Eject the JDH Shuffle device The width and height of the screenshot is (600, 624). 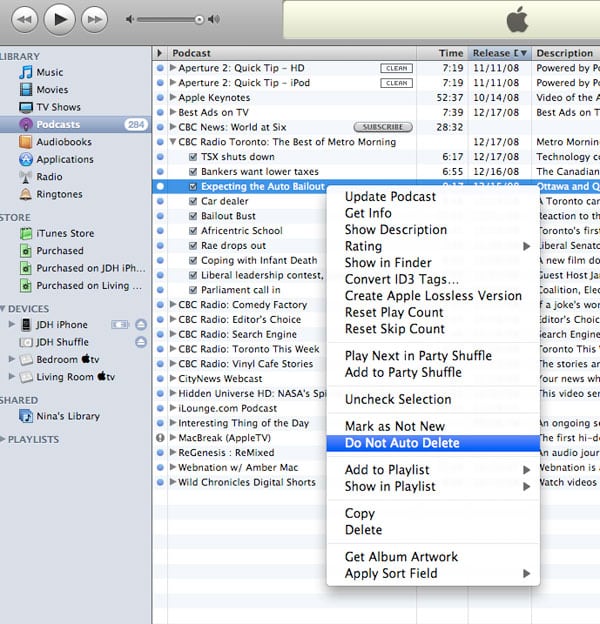pyautogui.click(x=141, y=342)
